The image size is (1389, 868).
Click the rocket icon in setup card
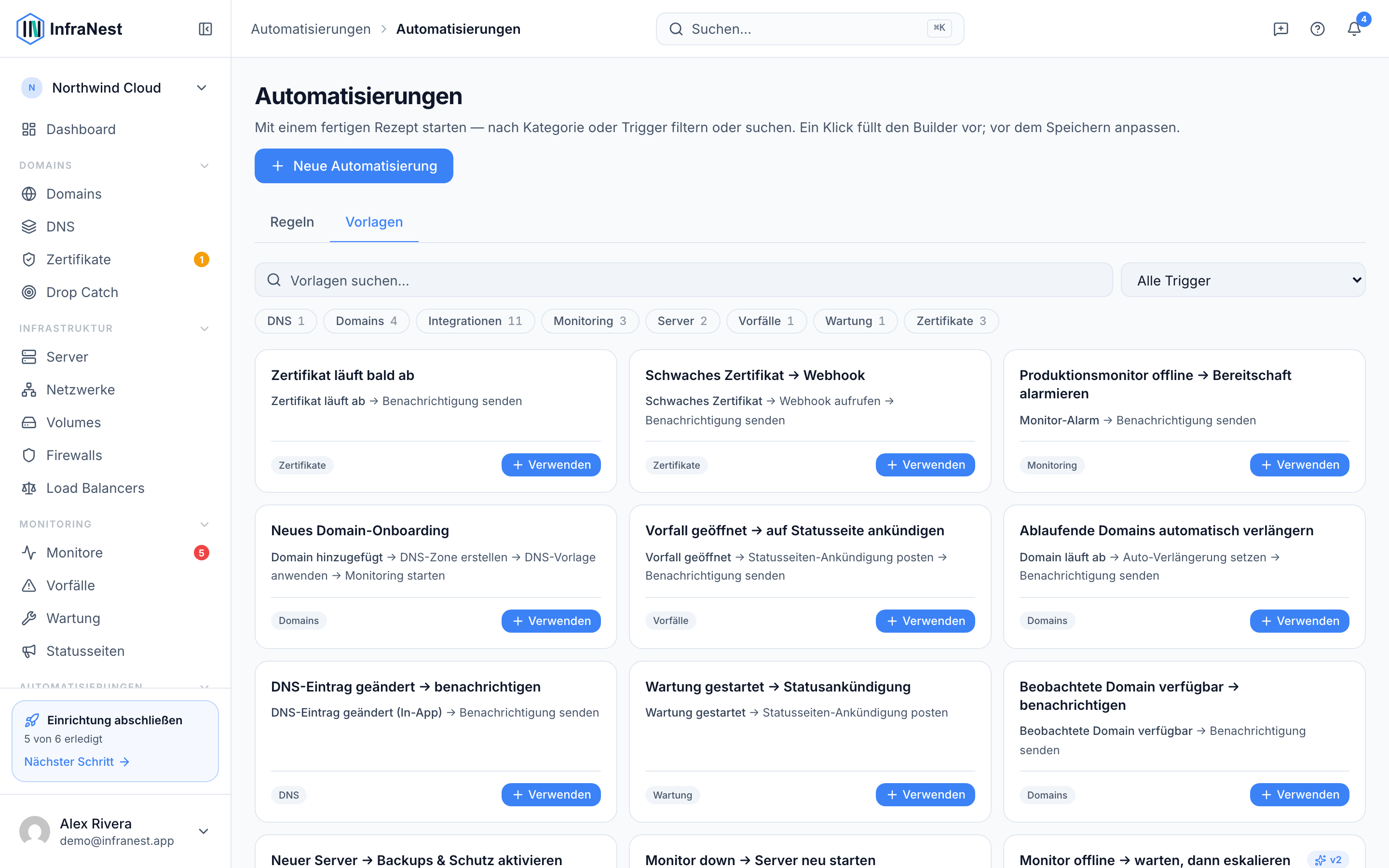point(32,720)
